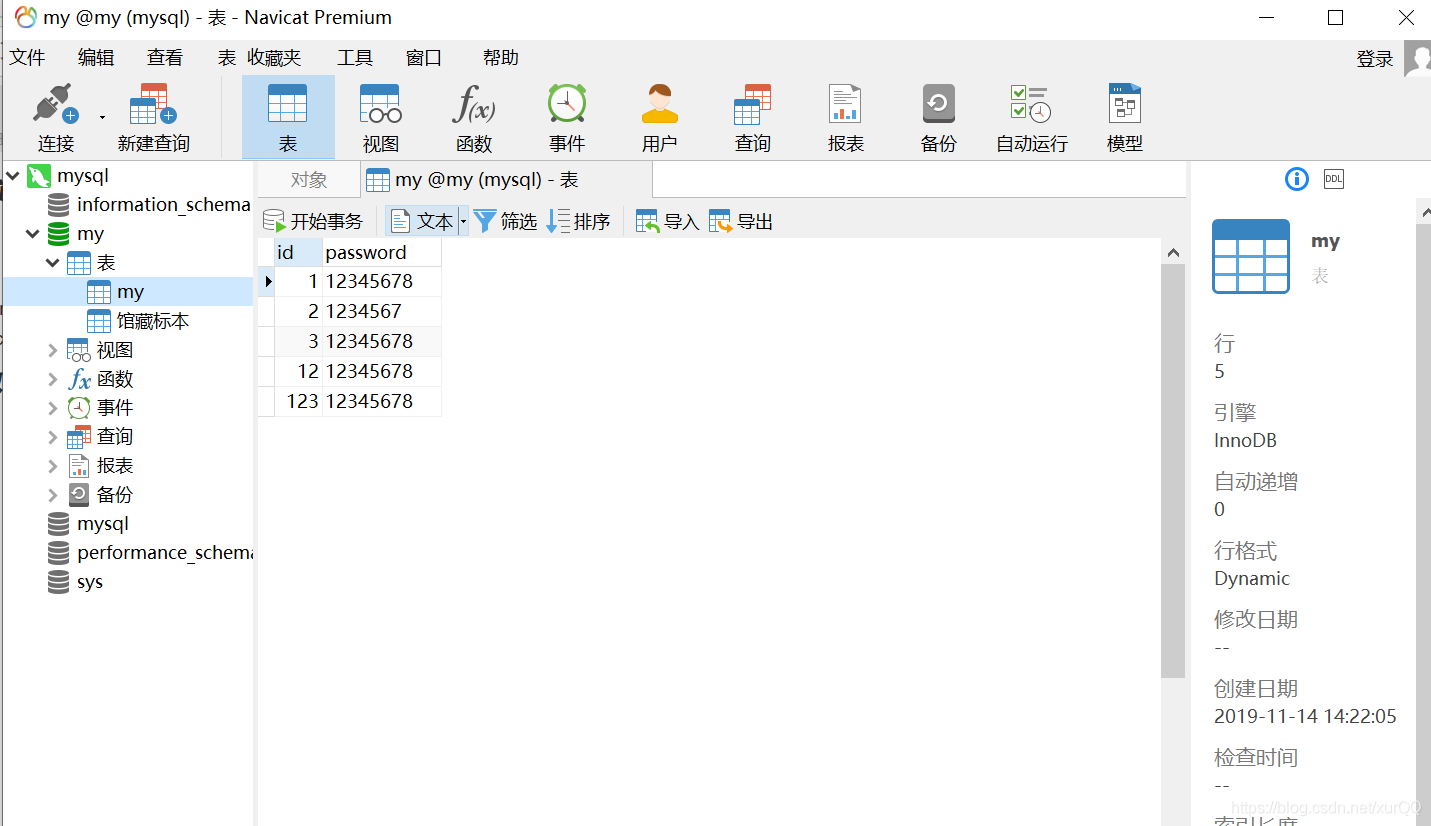
Task: Expand the 备份 backups node
Action: pos(53,495)
